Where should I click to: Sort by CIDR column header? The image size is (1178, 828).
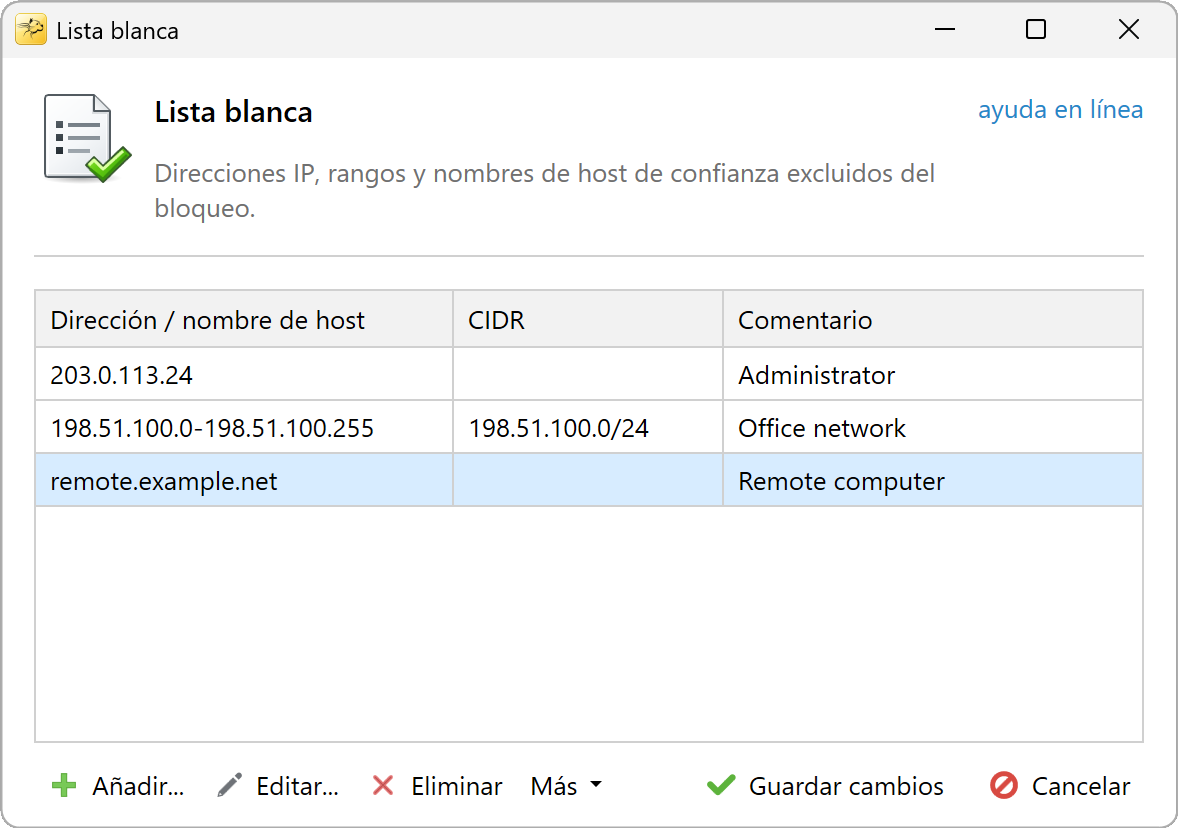pos(588,319)
